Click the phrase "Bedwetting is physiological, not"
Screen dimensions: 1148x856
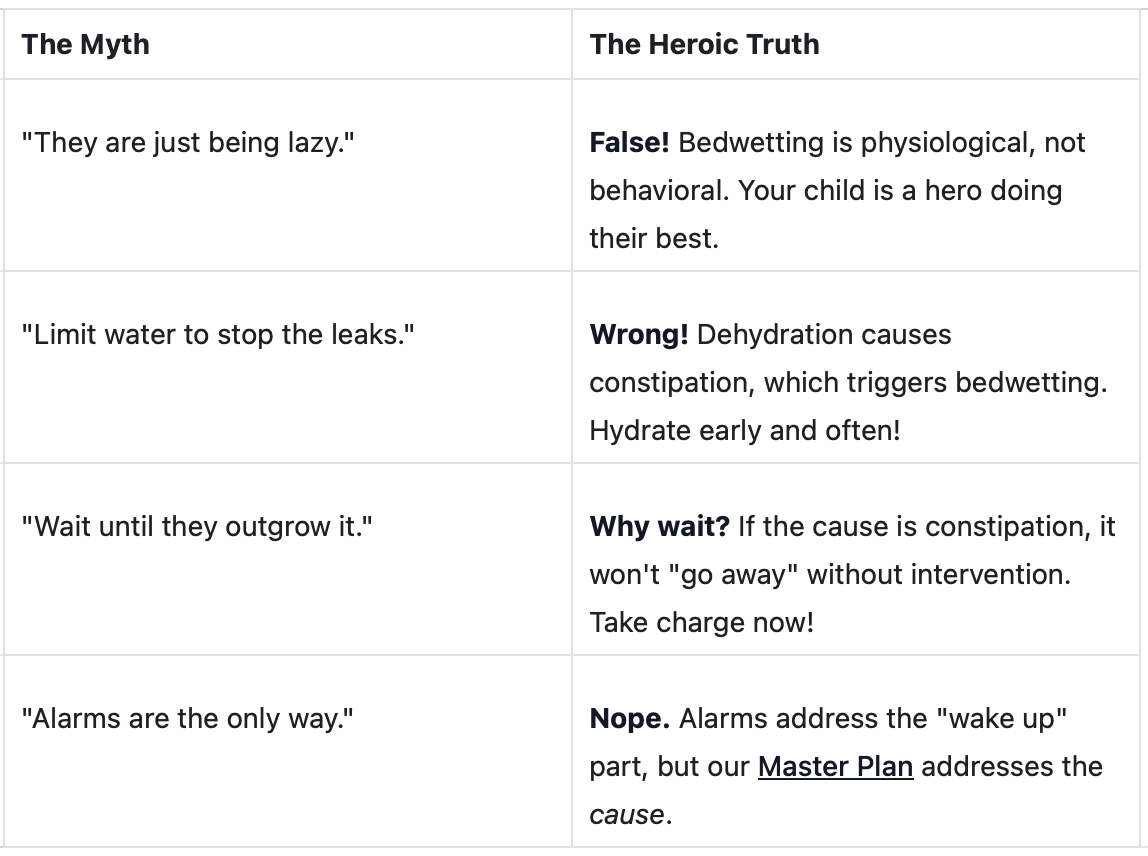[x=882, y=142]
